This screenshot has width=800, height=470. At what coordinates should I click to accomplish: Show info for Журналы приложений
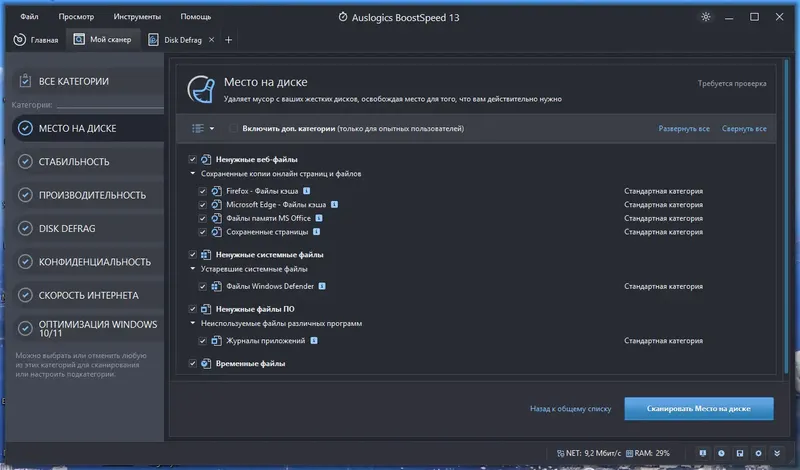pos(314,340)
